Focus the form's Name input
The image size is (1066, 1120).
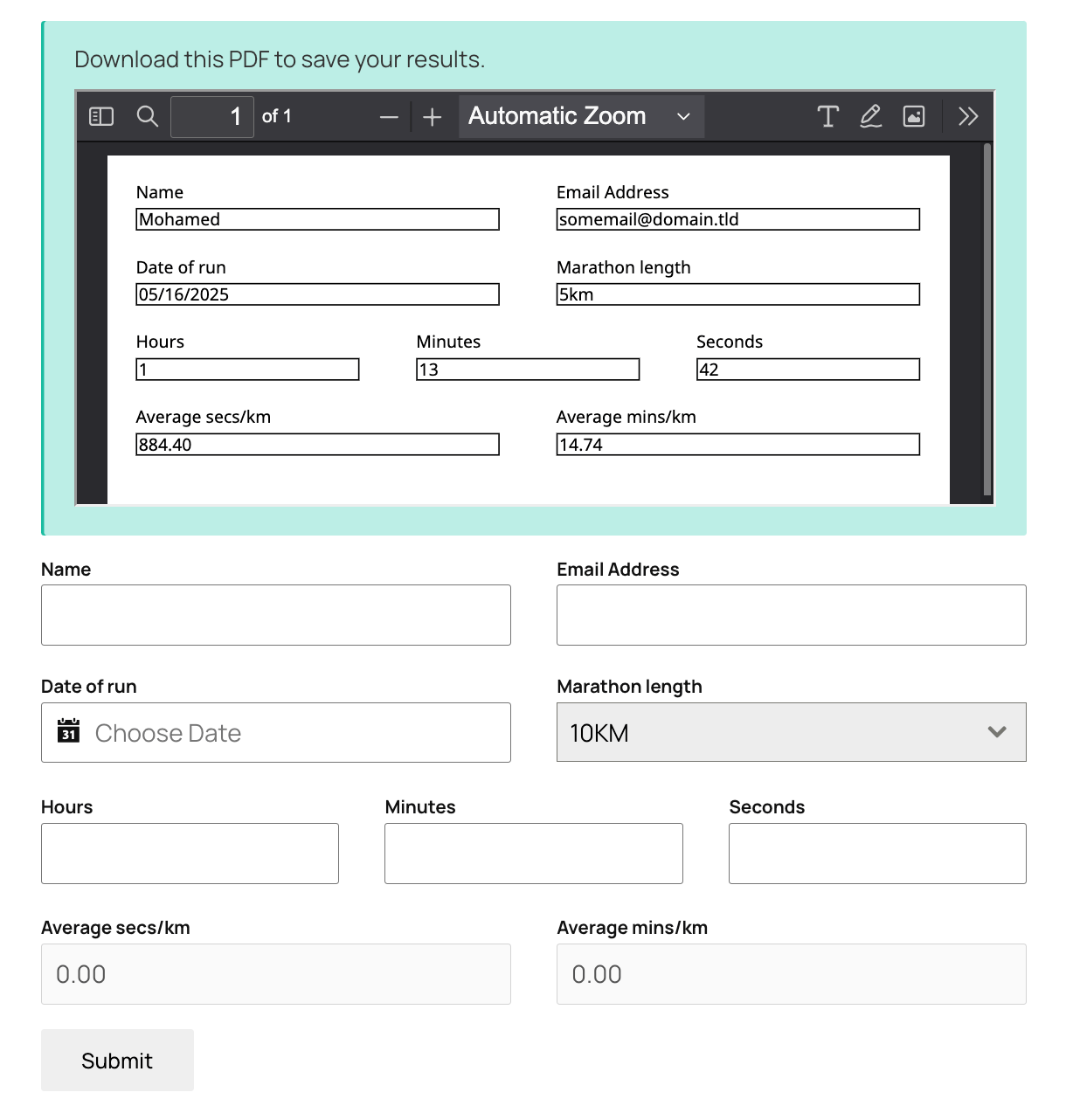(276, 615)
